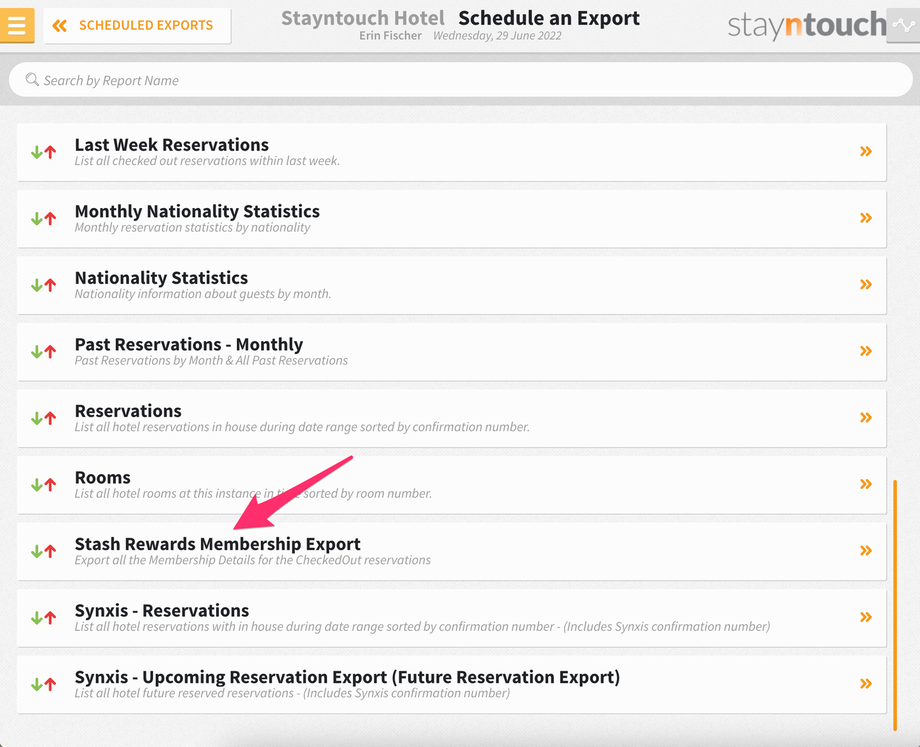Click arrows icon beside Stash Rewards Membership Export
The image size is (920, 747).
point(43,551)
